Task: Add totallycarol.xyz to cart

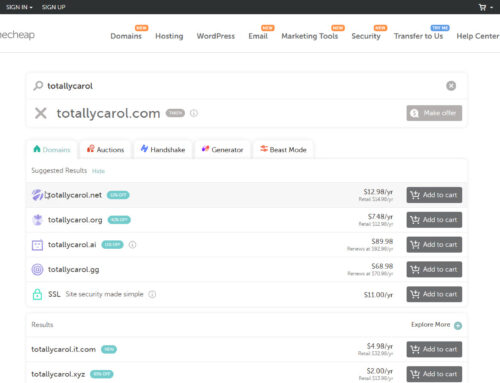Action: [x=434, y=374]
